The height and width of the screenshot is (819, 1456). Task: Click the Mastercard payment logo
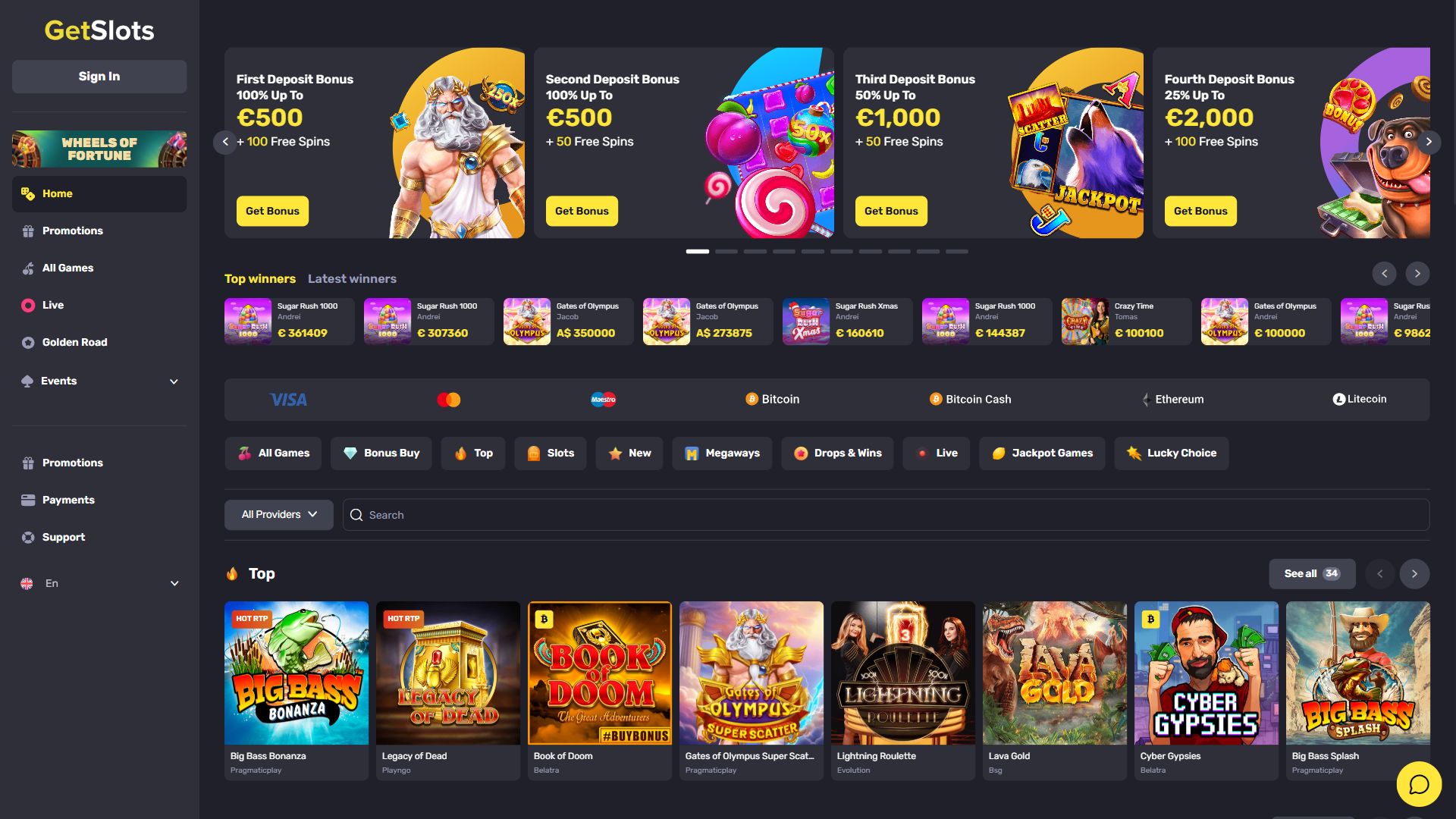click(x=449, y=400)
